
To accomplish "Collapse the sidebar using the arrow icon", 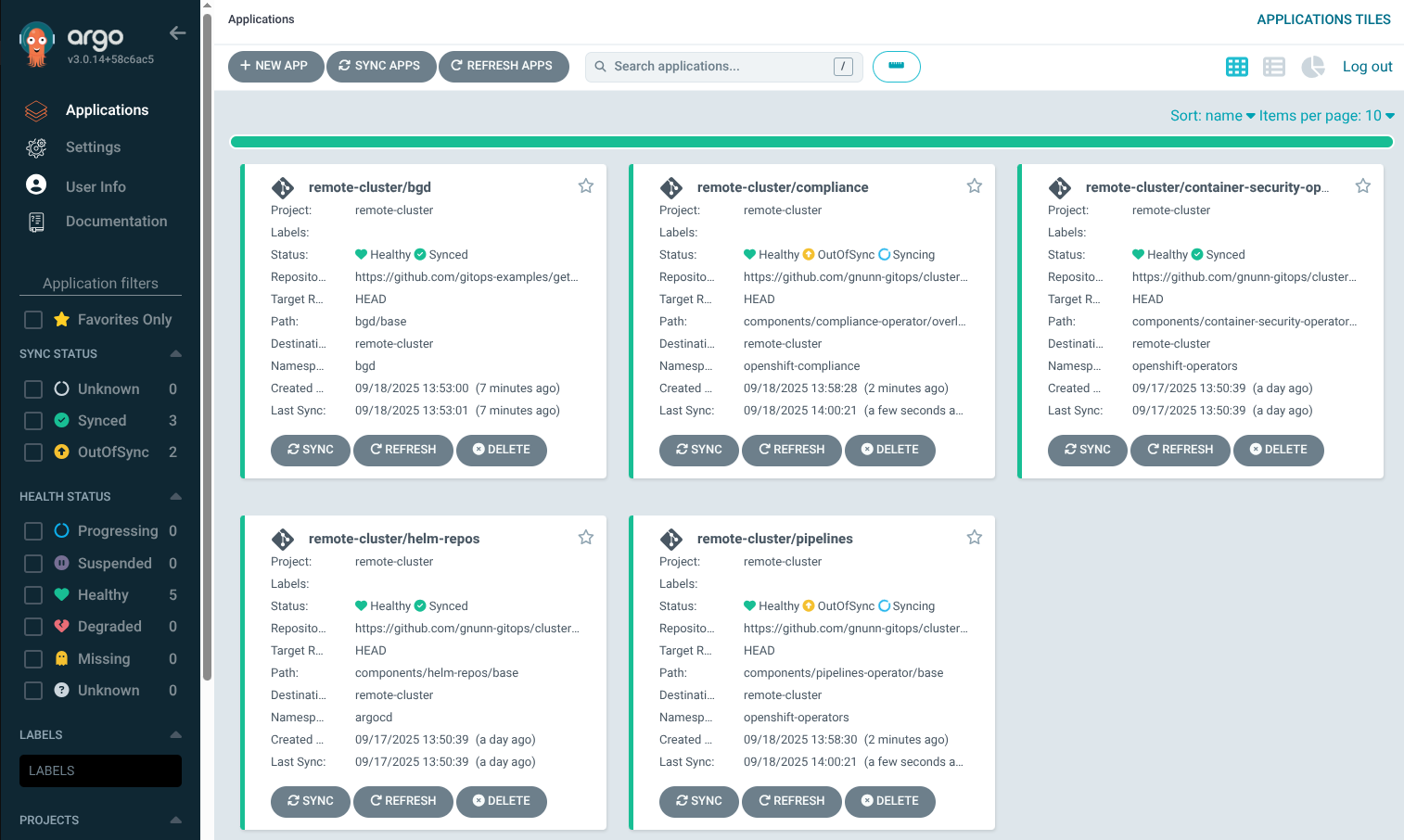I will (x=178, y=33).
